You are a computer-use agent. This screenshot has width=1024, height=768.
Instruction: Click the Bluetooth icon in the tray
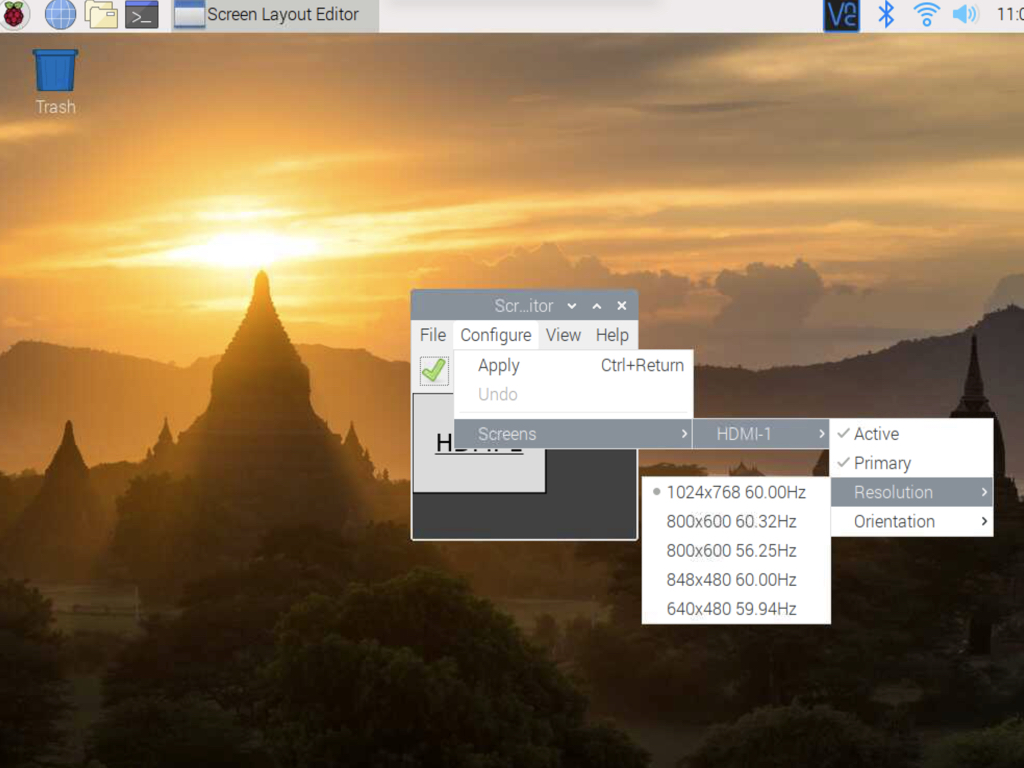[x=884, y=15]
